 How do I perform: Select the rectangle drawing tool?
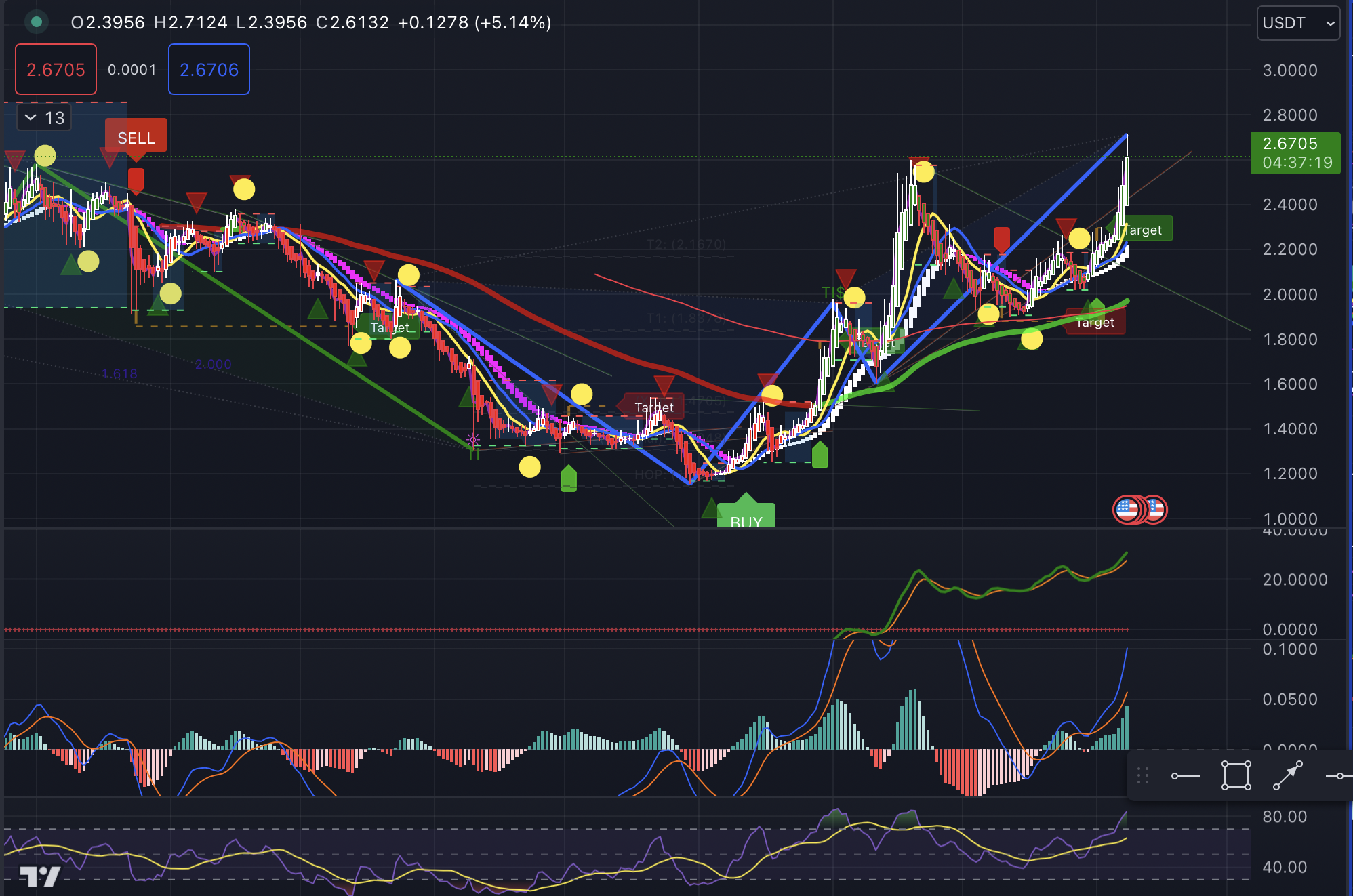point(1236,775)
